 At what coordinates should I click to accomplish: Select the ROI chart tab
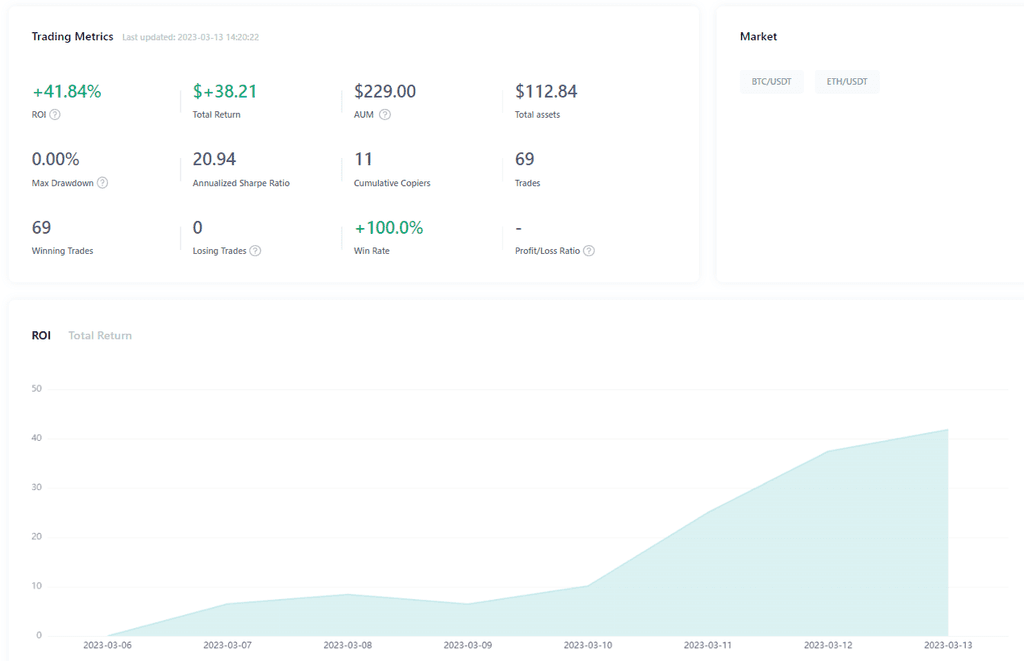tap(41, 336)
